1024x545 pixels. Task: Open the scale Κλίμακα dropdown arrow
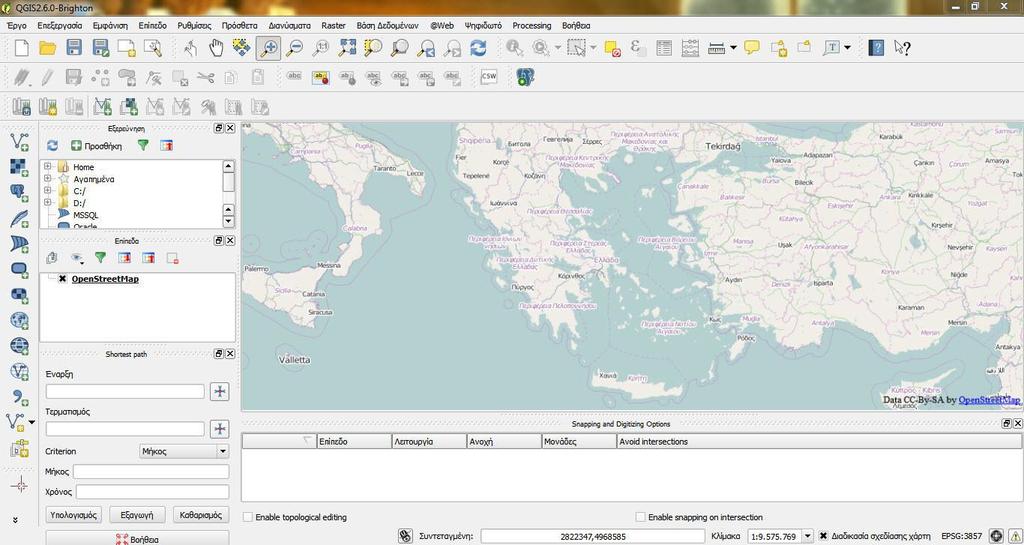pyautogui.click(x=807, y=536)
